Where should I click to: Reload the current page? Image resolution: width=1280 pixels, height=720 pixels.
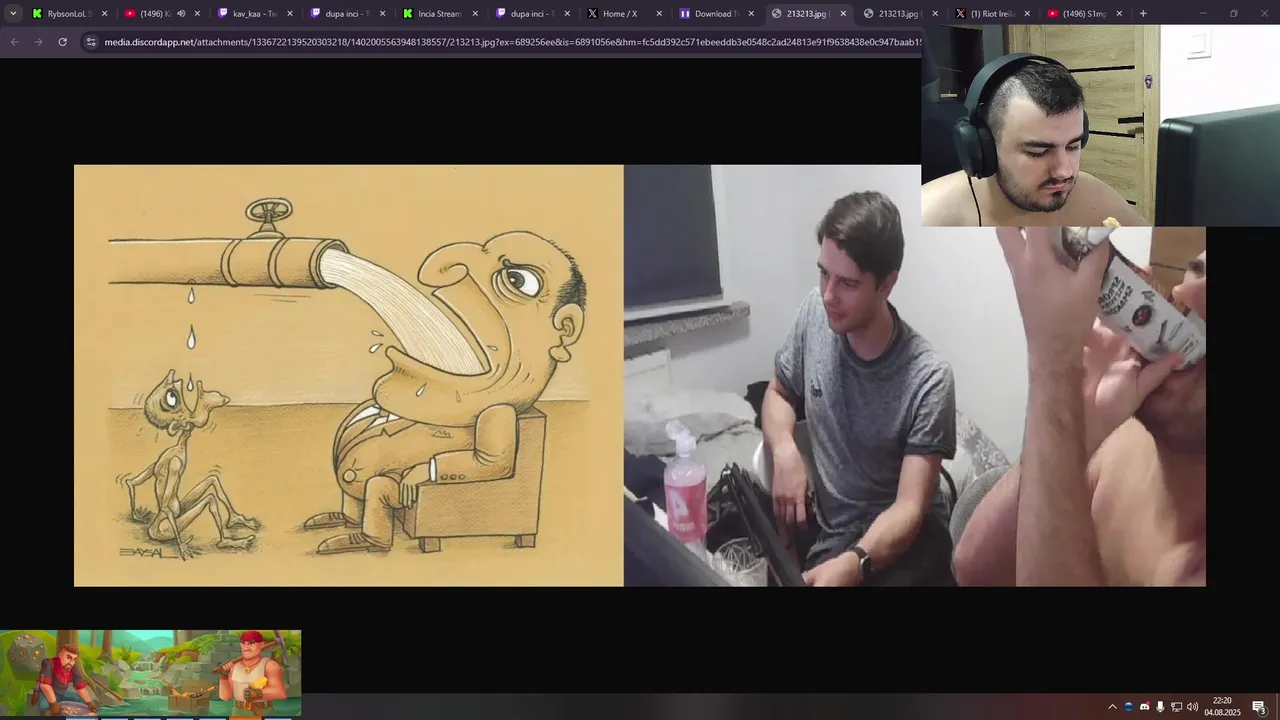click(62, 42)
